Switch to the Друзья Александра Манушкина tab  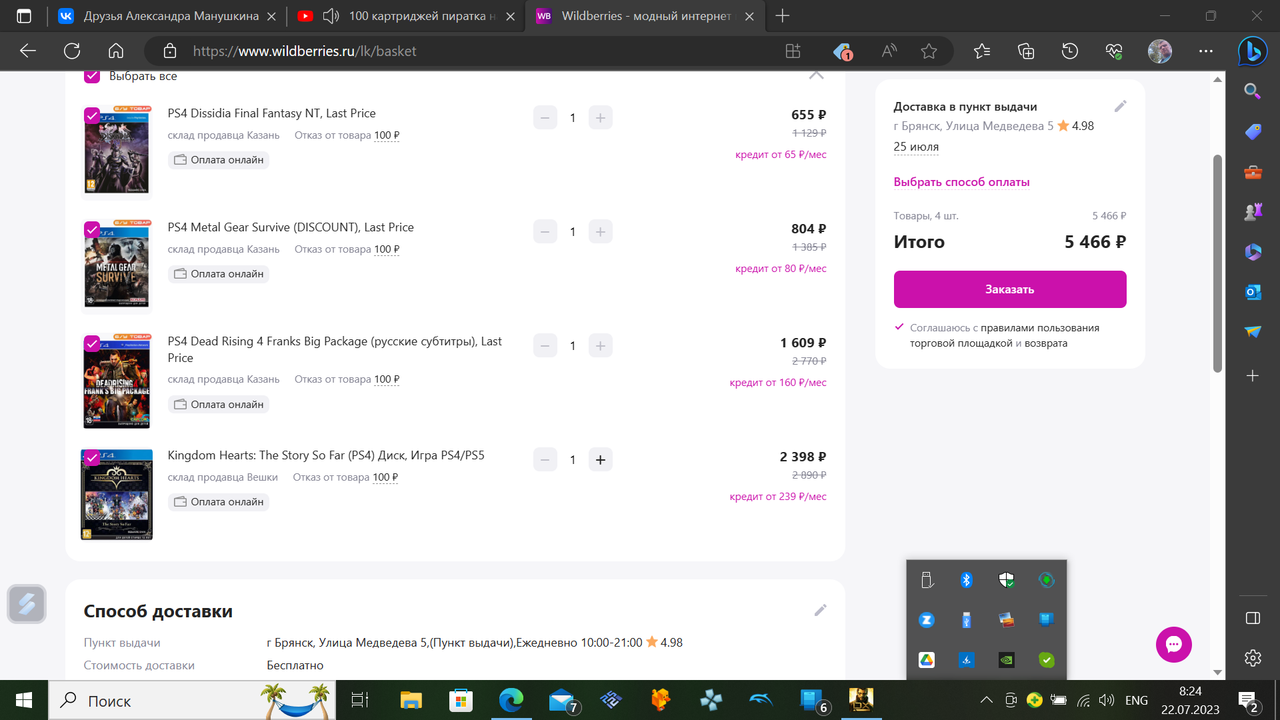(166, 16)
